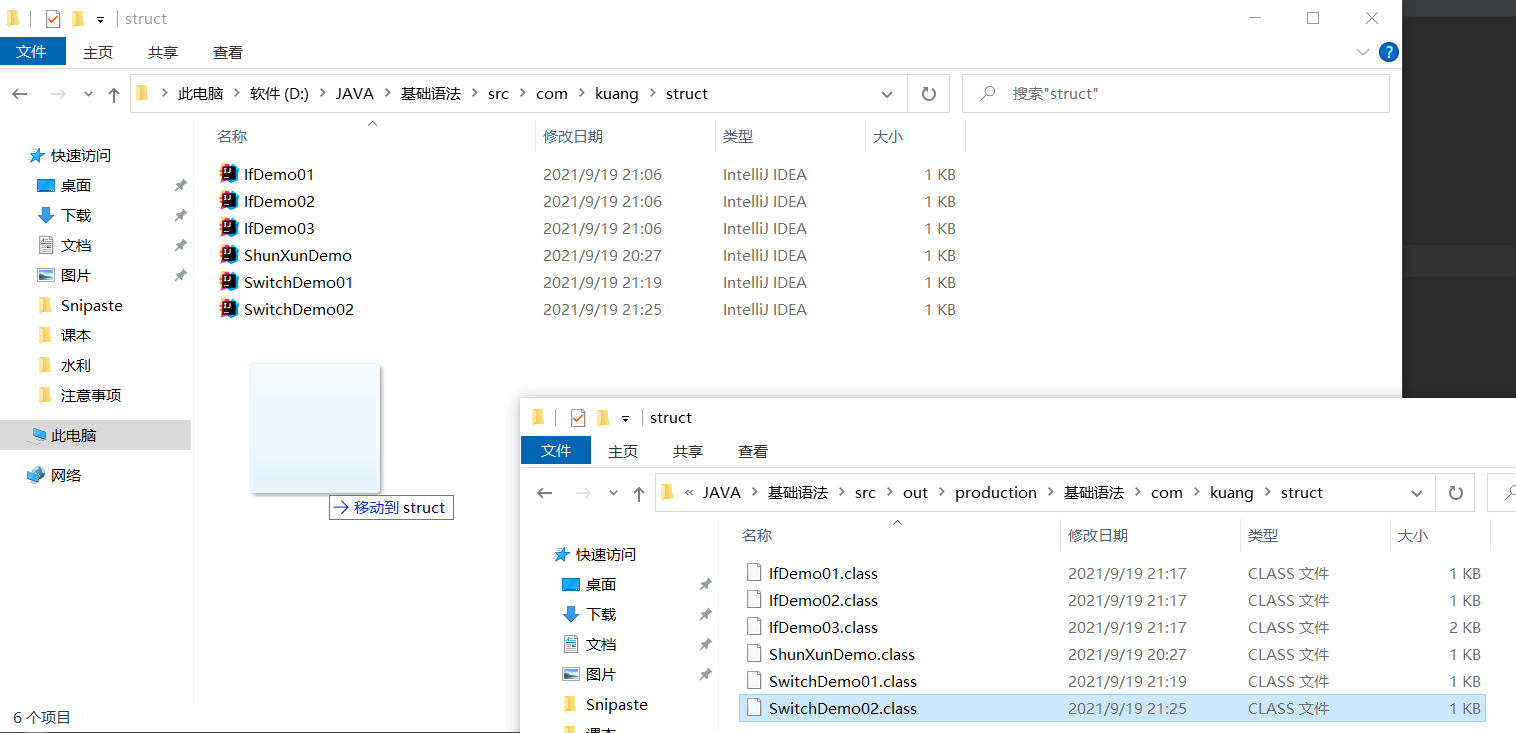Click IfDemo02.class file icon in front window
1516x733 pixels.
(755, 600)
